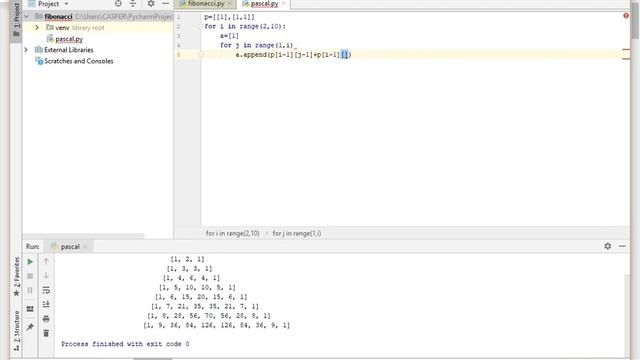The height and width of the screenshot is (360, 640).
Task: Pin the Run tab with pin icon
Action: pos(30,327)
